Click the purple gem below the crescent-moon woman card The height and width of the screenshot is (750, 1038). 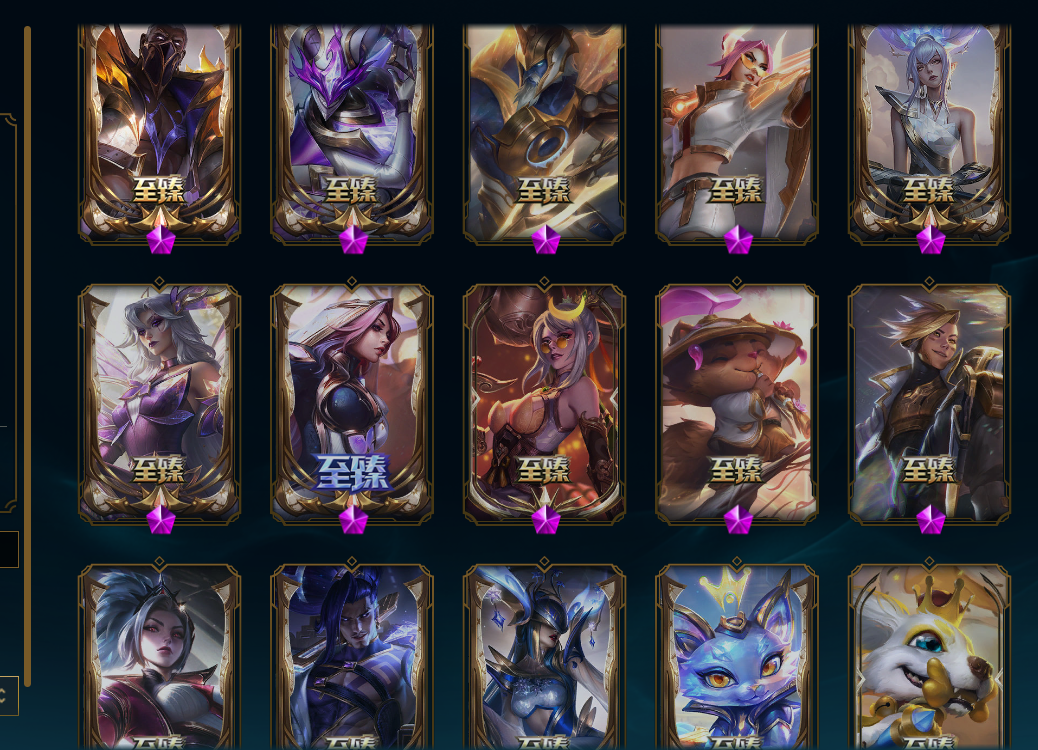[x=545, y=520]
